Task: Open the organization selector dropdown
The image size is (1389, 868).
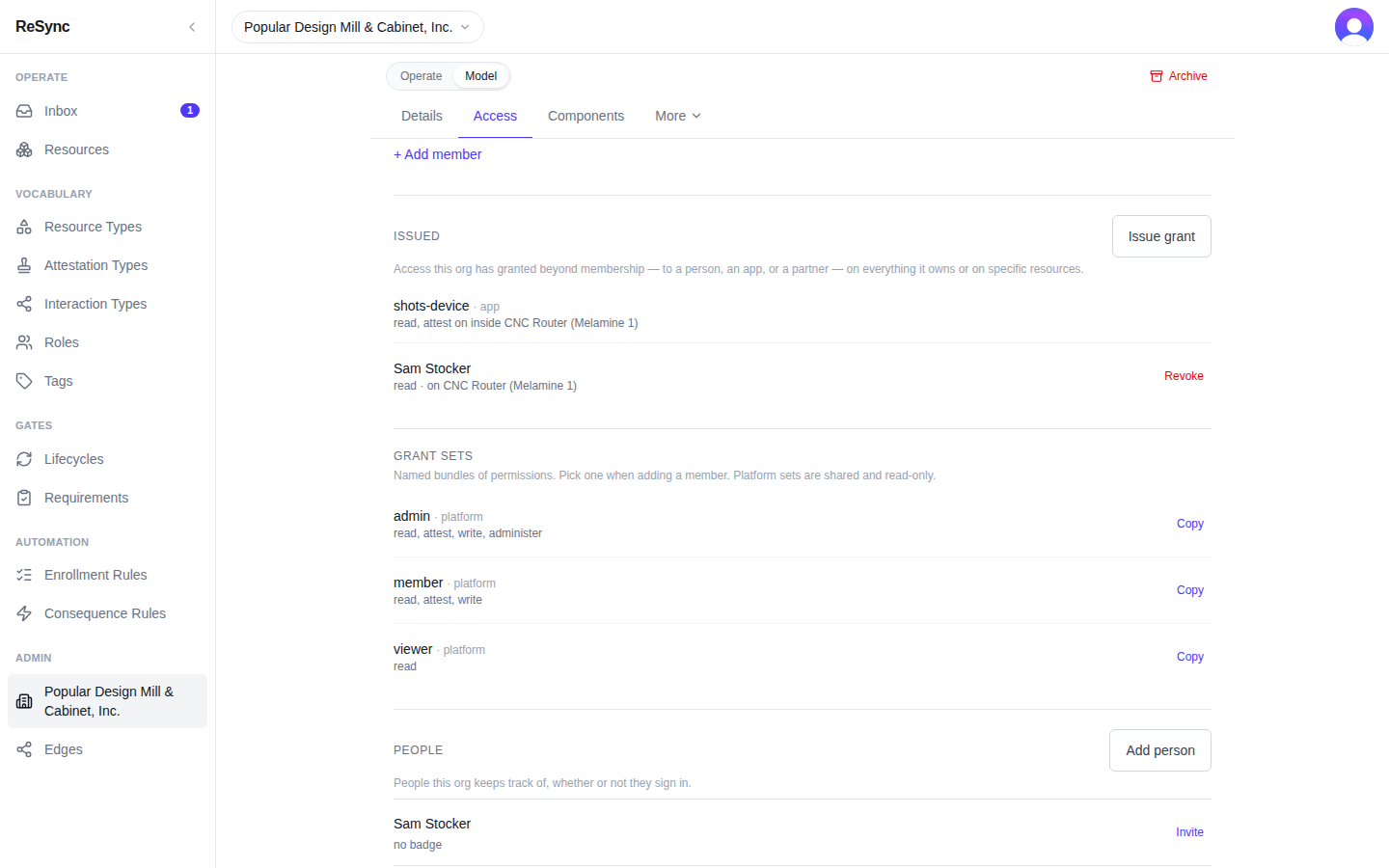Action: pos(358,27)
